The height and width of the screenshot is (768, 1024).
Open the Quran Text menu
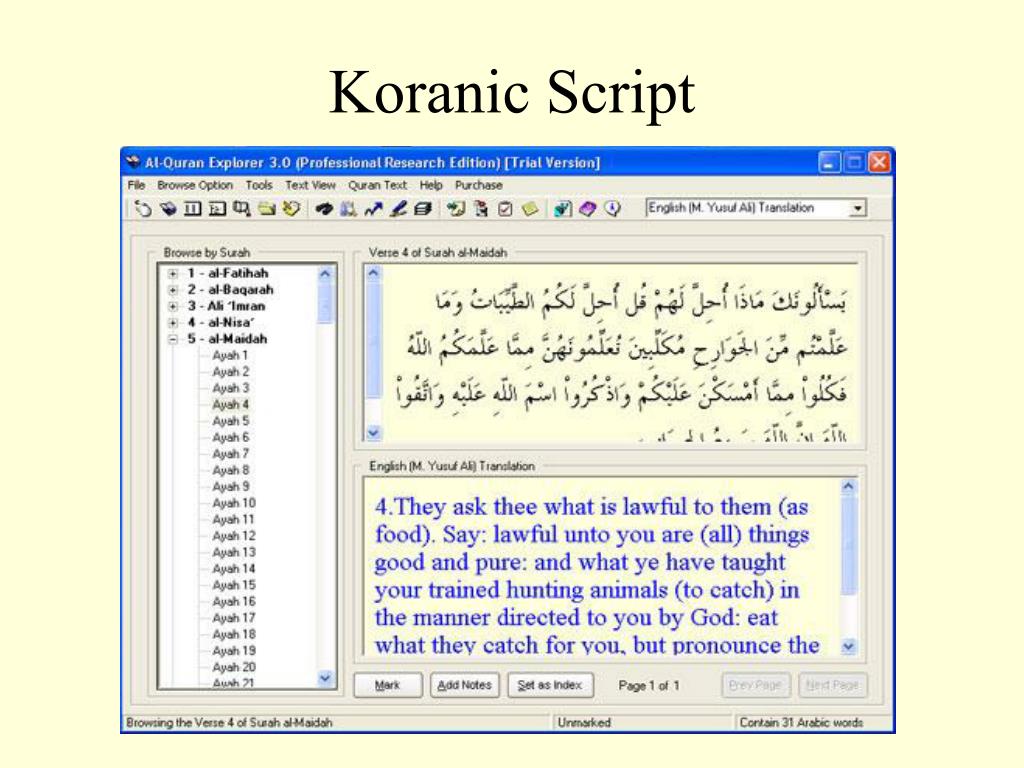[x=377, y=185]
